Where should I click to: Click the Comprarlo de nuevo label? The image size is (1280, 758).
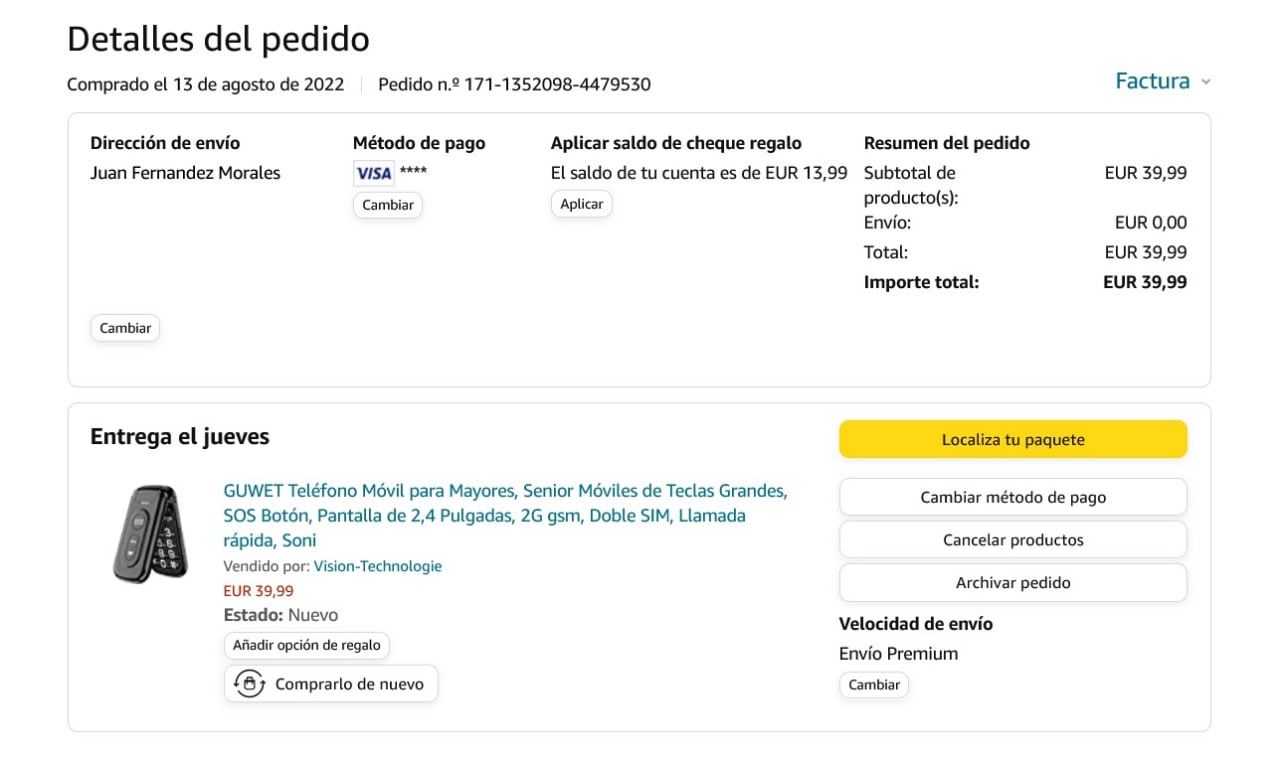[349, 684]
